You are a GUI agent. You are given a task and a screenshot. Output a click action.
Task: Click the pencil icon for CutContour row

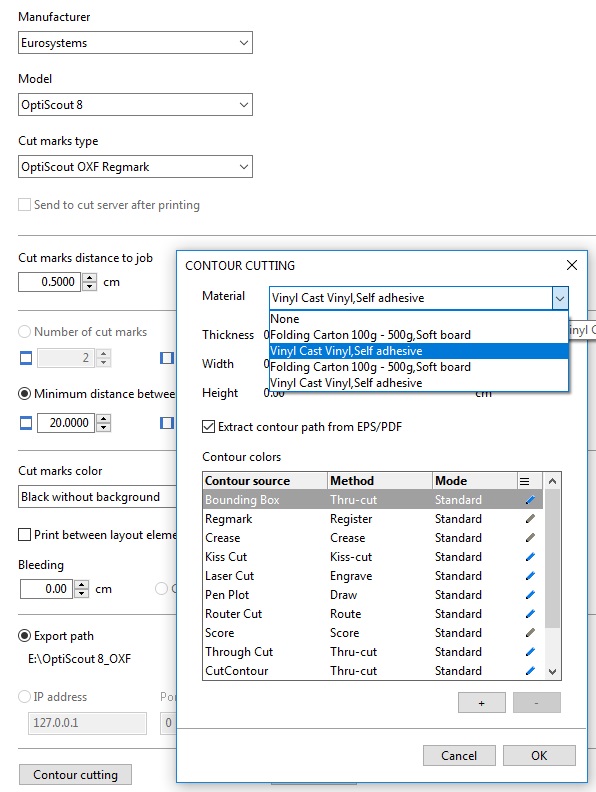click(530, 671)
